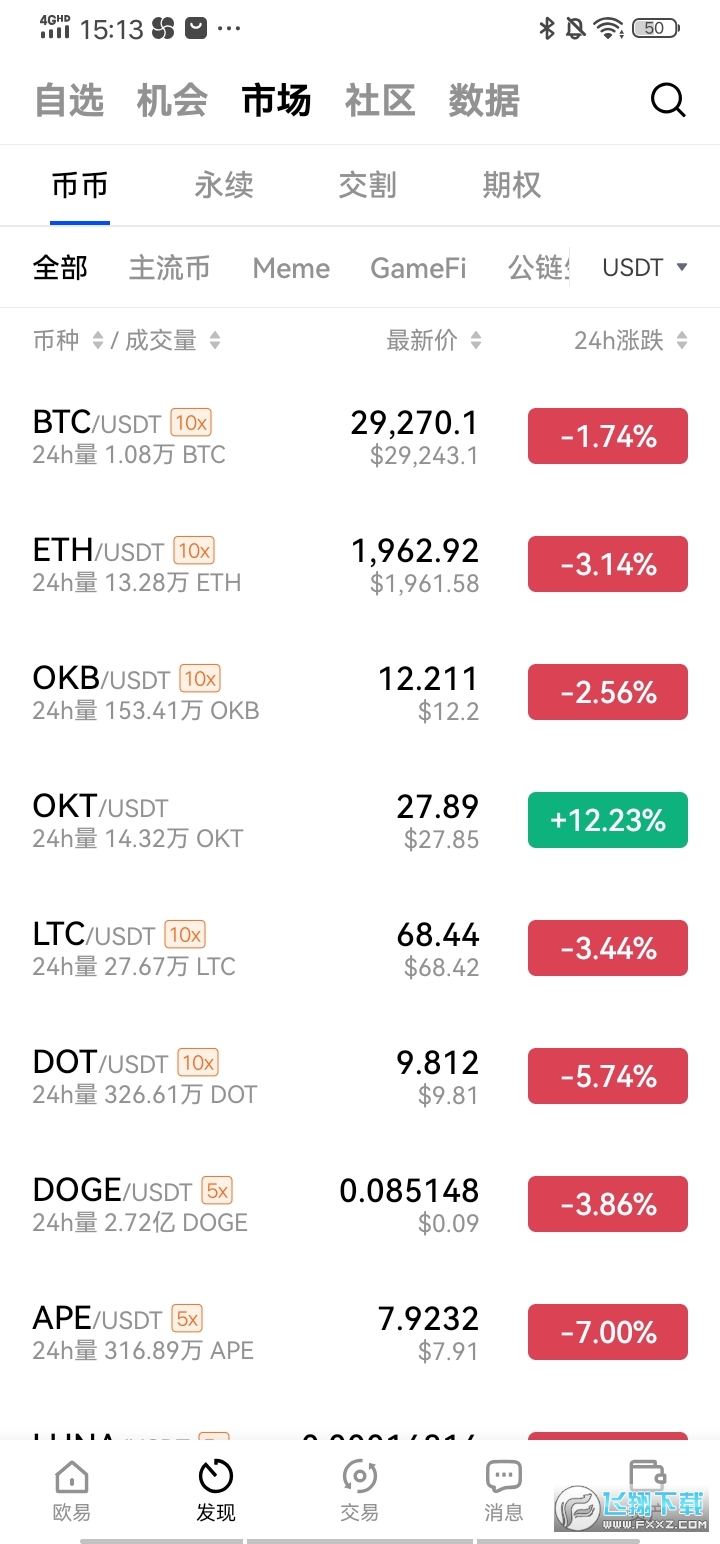
Task: Open the 消息 messages icon
Action: point(503,1477)
